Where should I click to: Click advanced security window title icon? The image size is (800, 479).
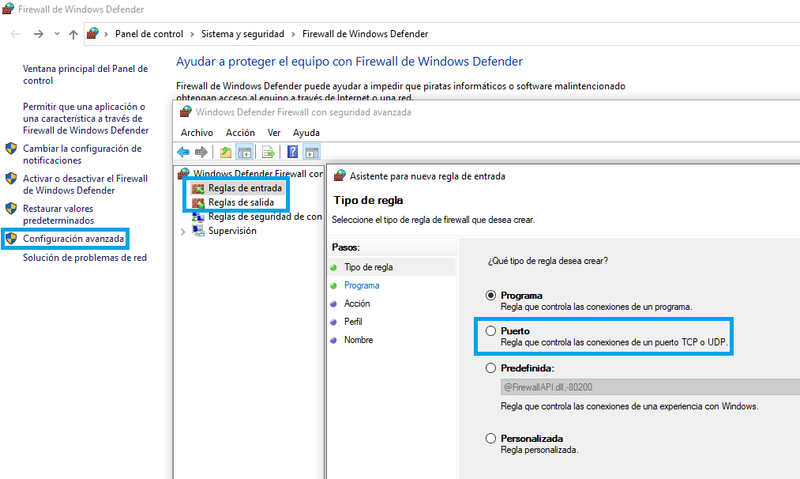coord(186,111)
